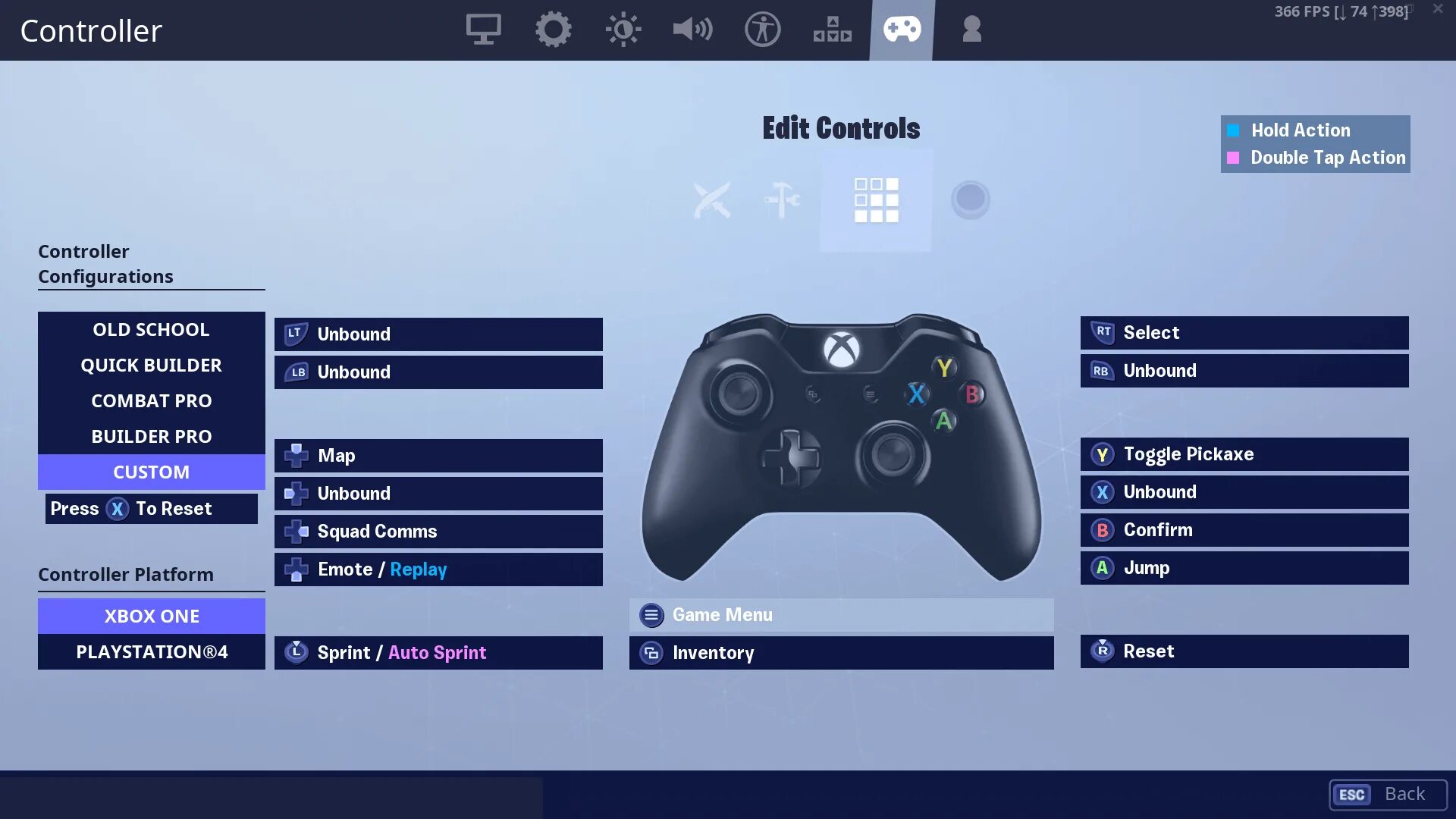Open the Gear settings tab icon
1456x819 pixels.
(x=553, y=28)
